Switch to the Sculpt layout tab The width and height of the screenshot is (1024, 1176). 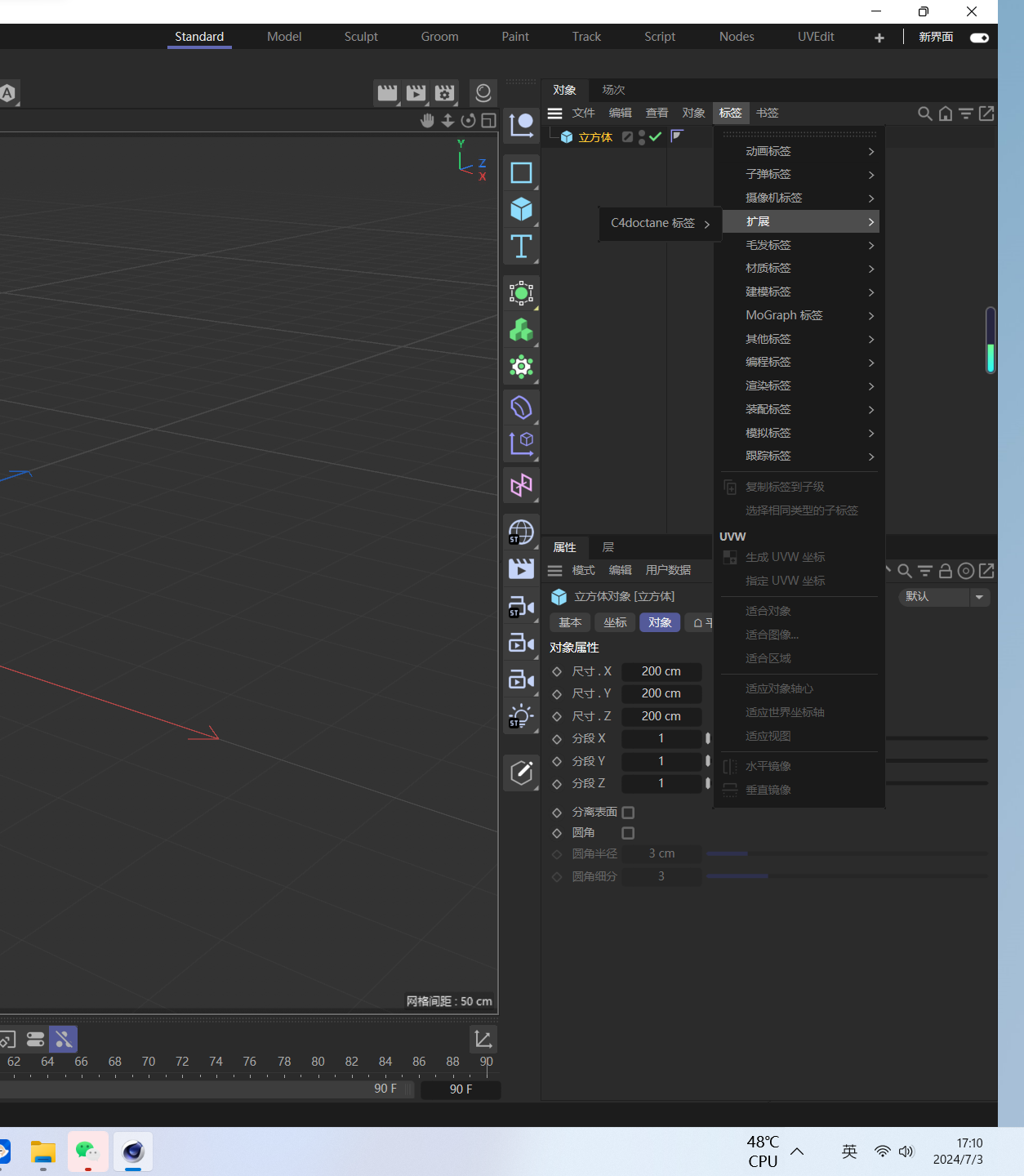tap(361, 37)
